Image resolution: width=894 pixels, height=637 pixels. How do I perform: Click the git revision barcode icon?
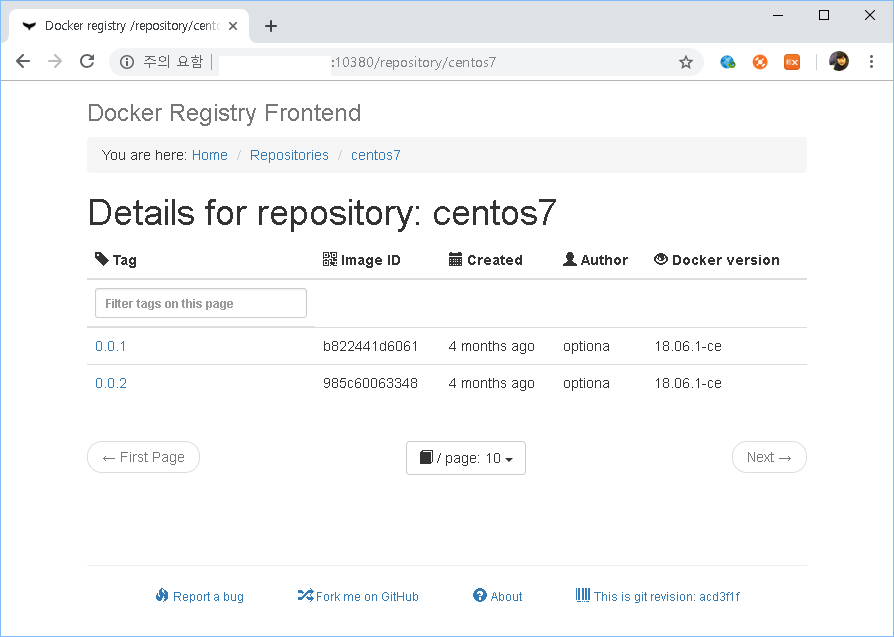click(x=583, y=595)
